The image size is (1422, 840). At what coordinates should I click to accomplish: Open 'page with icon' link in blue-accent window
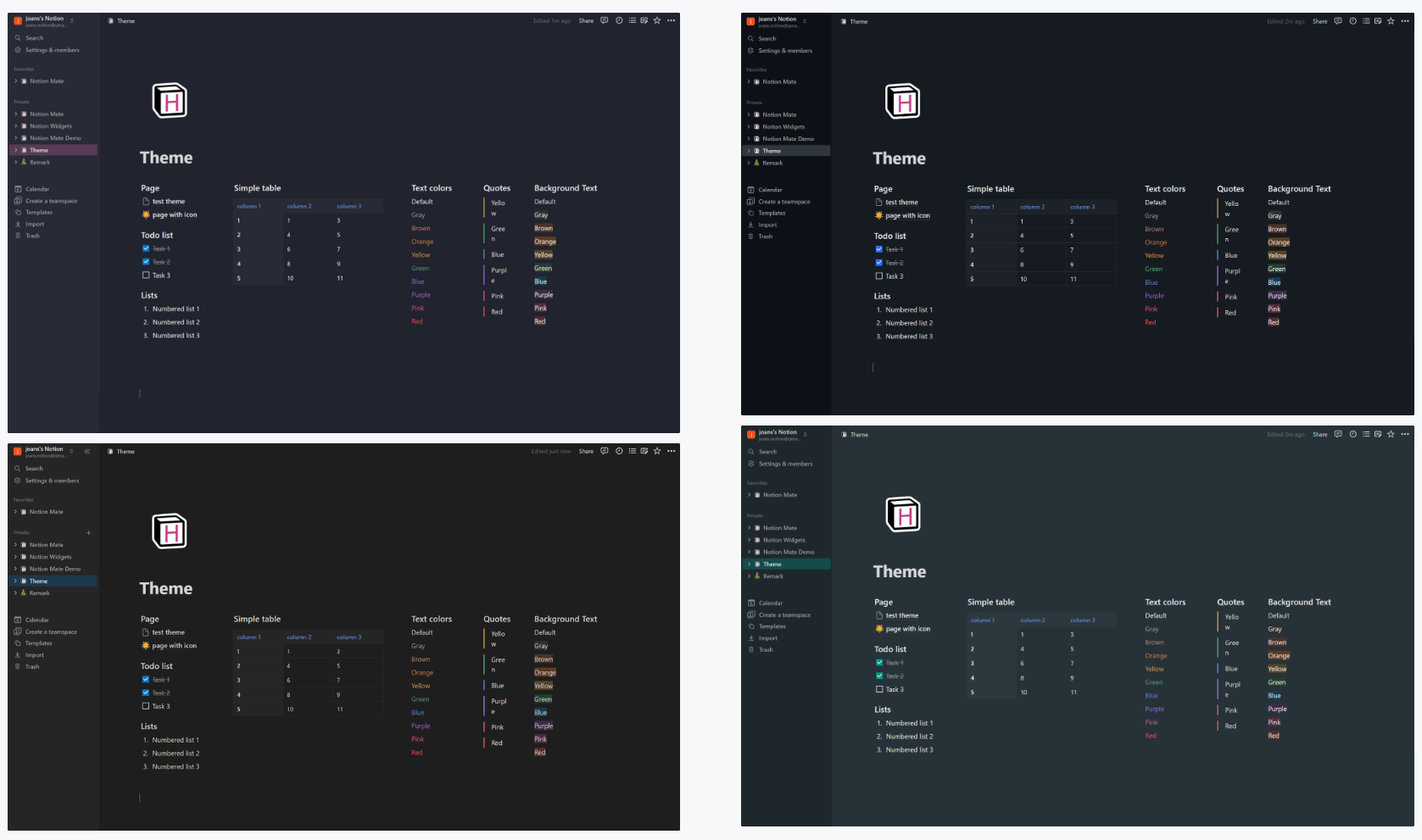coord(174,646)
